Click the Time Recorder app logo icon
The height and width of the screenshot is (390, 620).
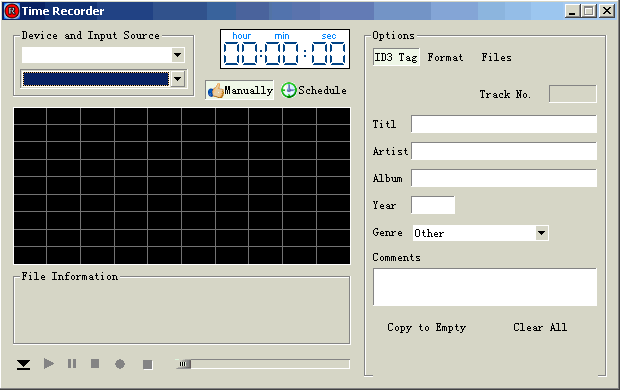(11, 11)
